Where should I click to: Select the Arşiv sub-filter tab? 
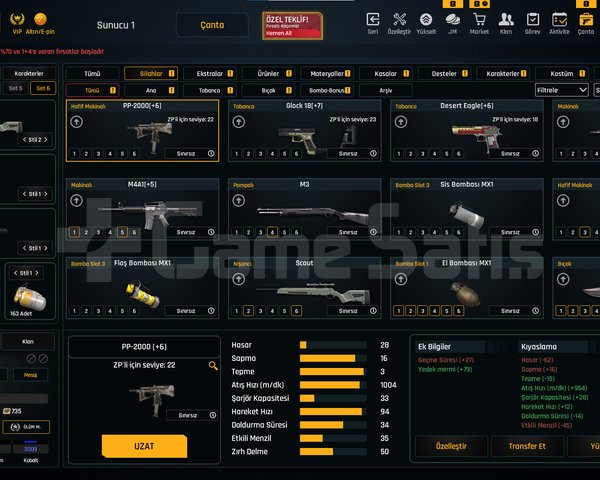click(x=386, y=90)
